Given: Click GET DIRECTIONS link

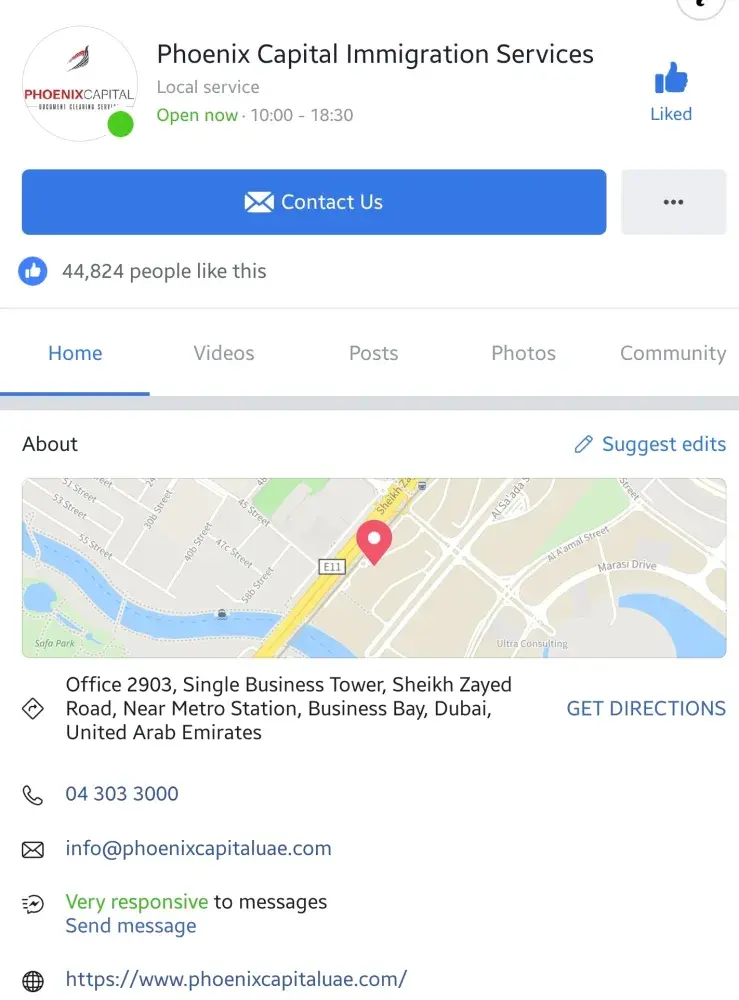Looking at the screenshot, I should coord(646,709).
